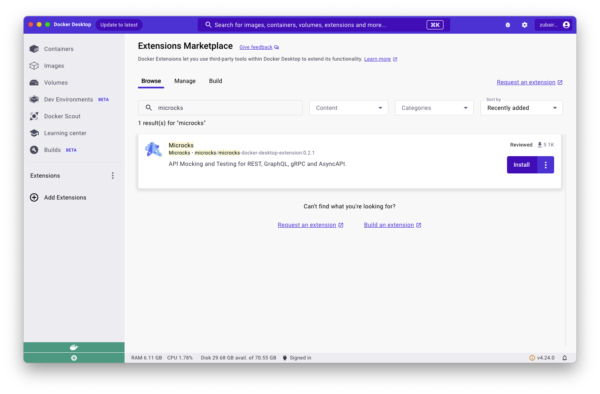Click the circular icon below the whale in the green footer
This screenshot has width=600, height=394.
click(x=74, y=358)
